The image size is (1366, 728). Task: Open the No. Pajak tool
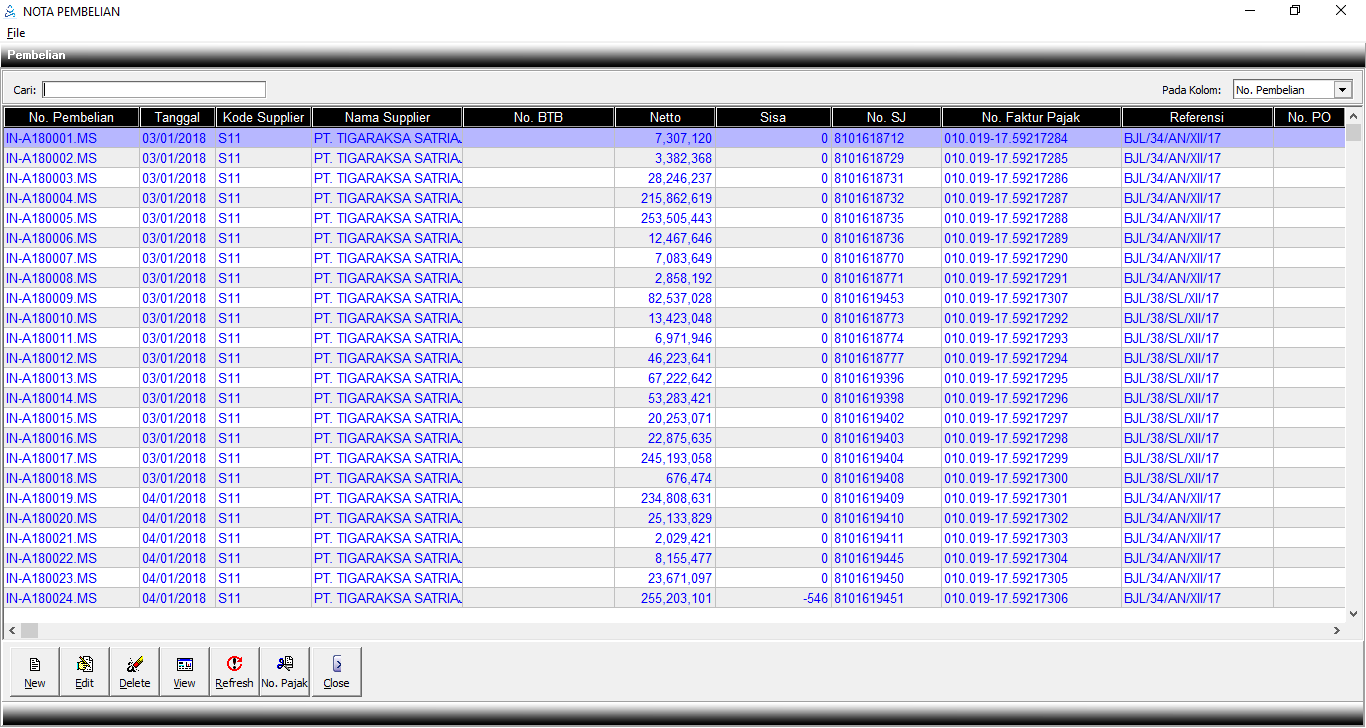[x=285, y=671]
